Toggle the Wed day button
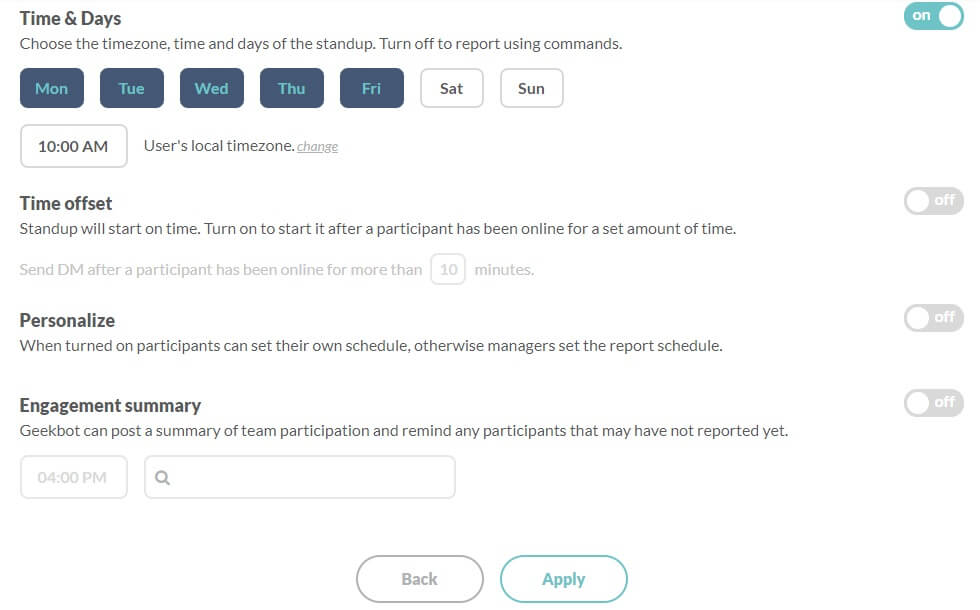 (x=212, y=88)
